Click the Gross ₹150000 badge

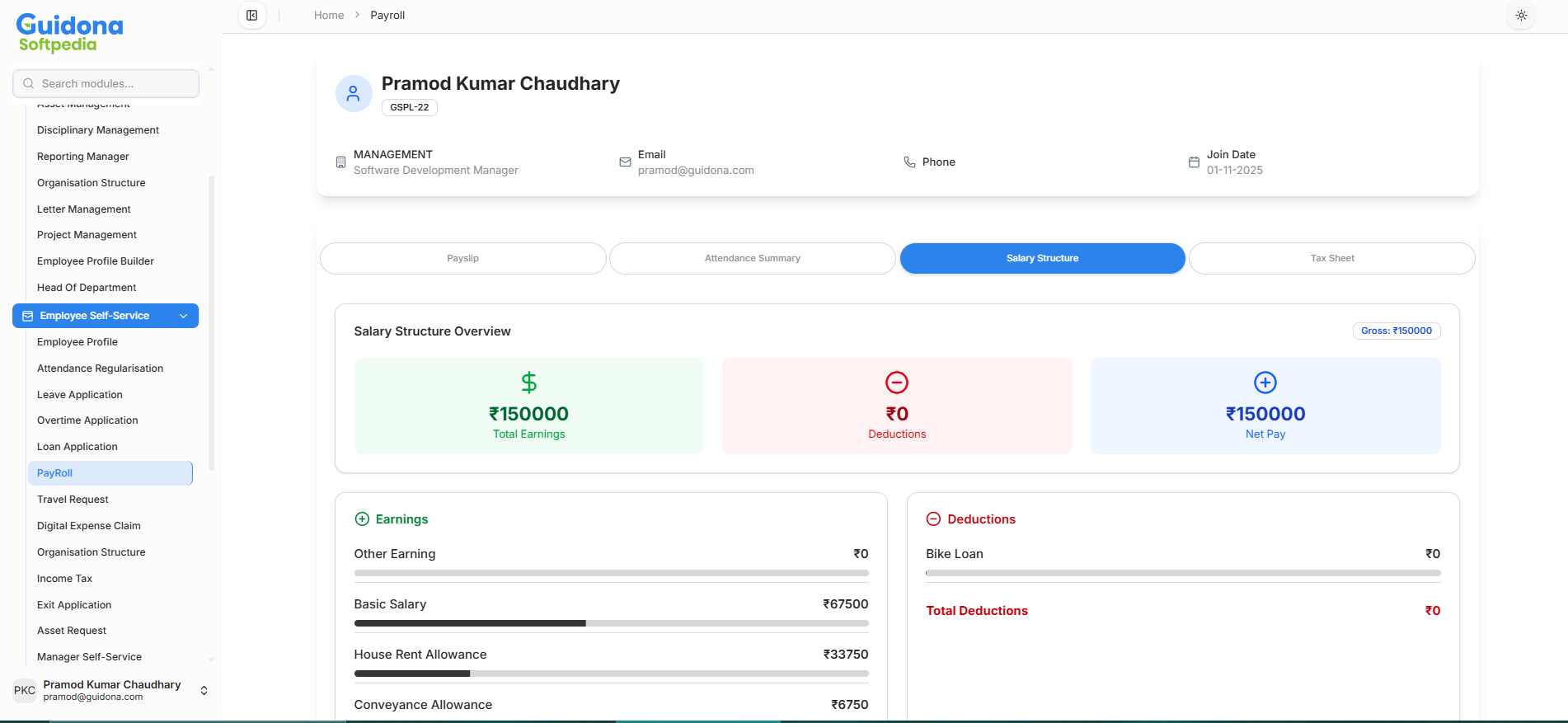(x=1397, y=331)
